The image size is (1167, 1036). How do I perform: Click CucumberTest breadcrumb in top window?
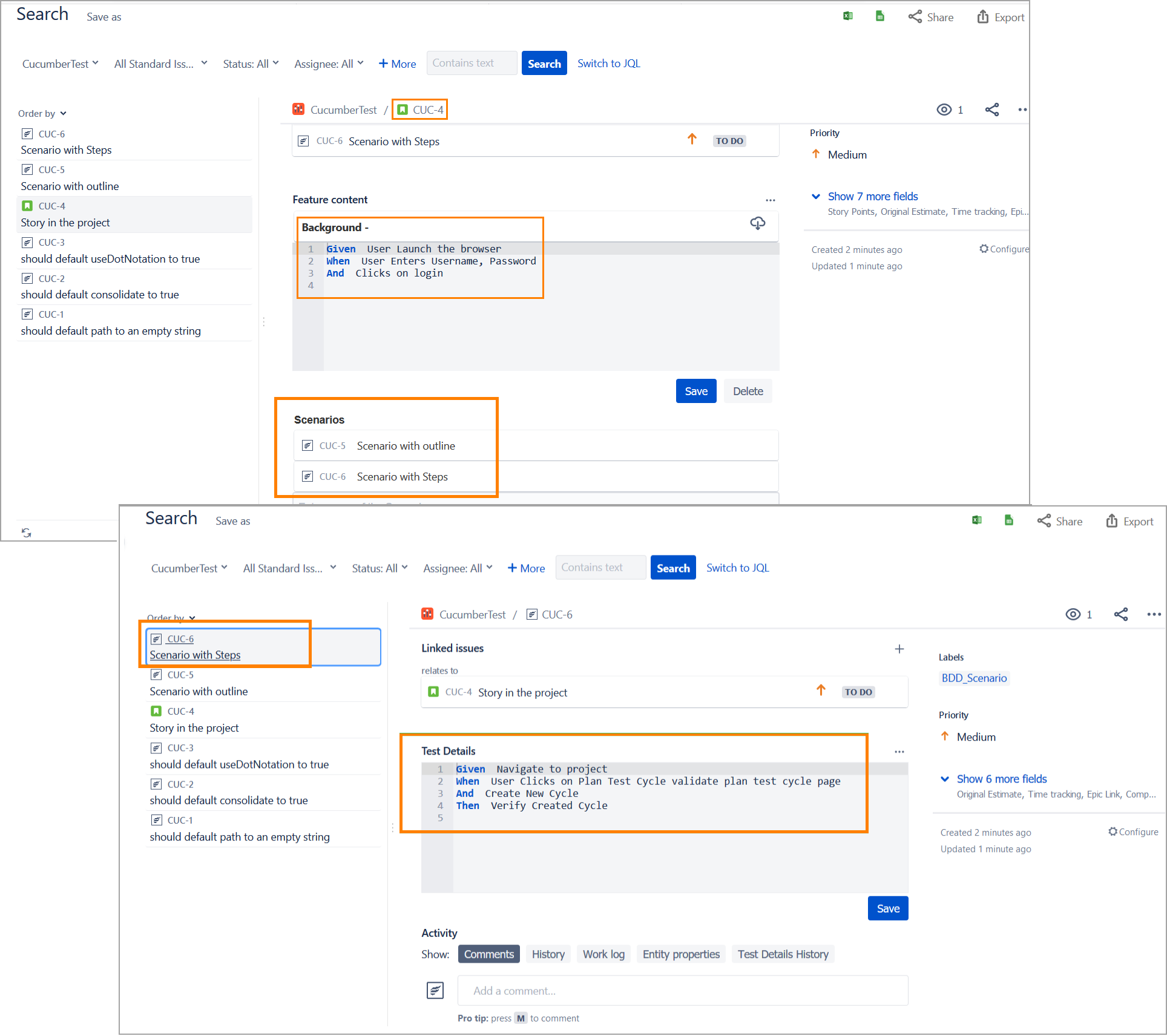pyautogui.click(x=343, y=110)
